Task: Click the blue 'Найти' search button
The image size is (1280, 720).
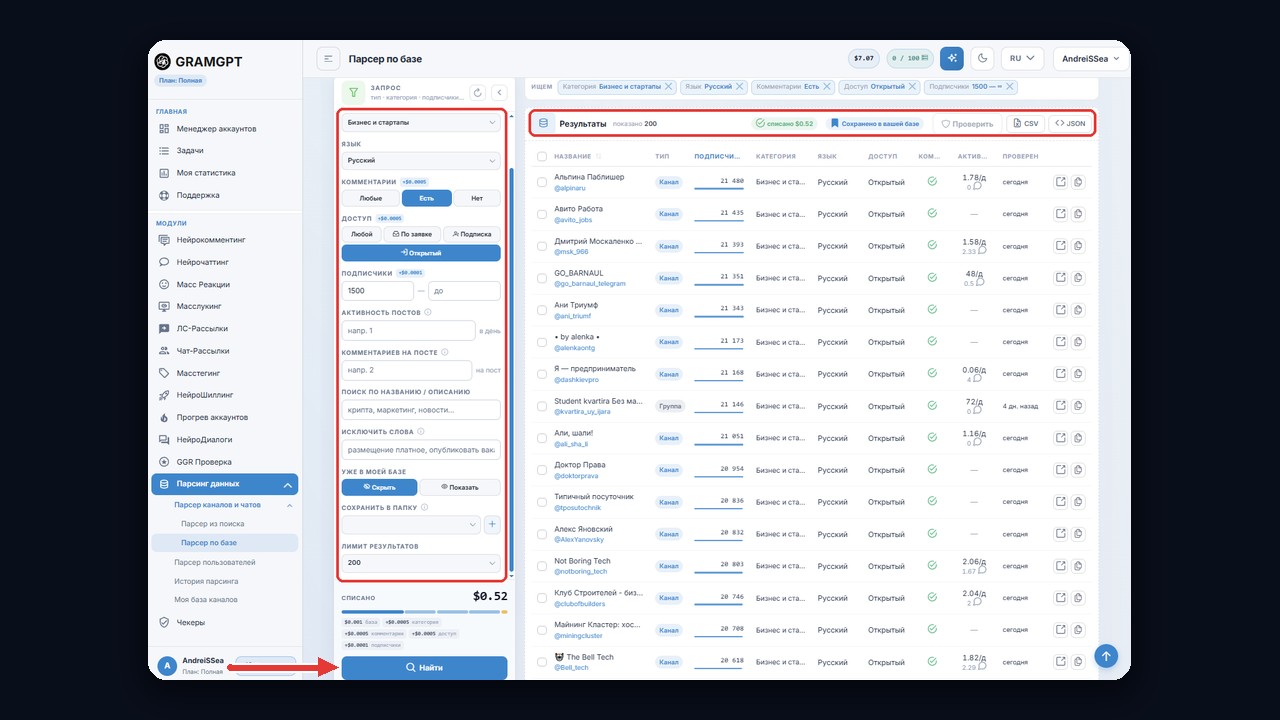Action: [424, 667]
